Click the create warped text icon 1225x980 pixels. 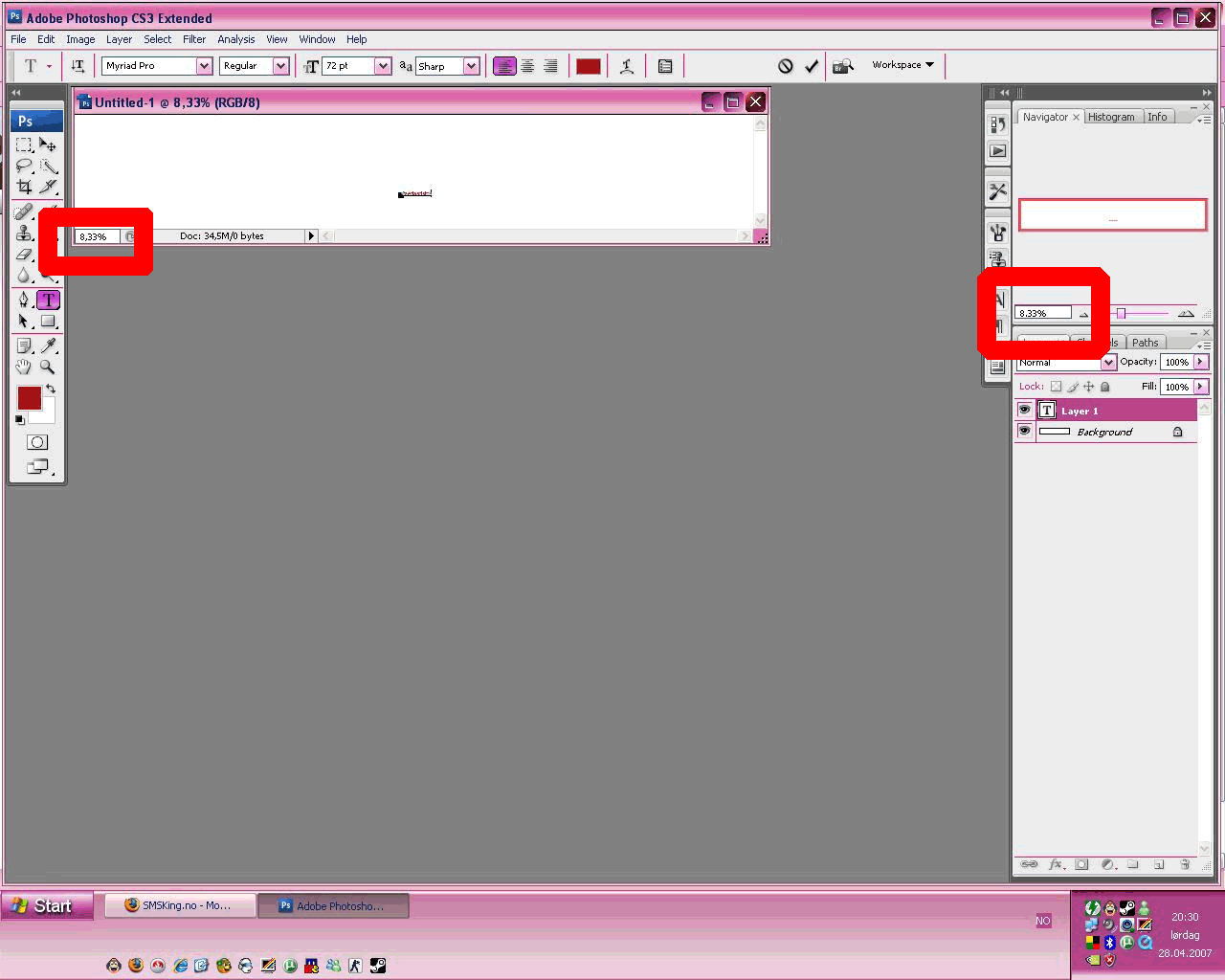(627, 66)
